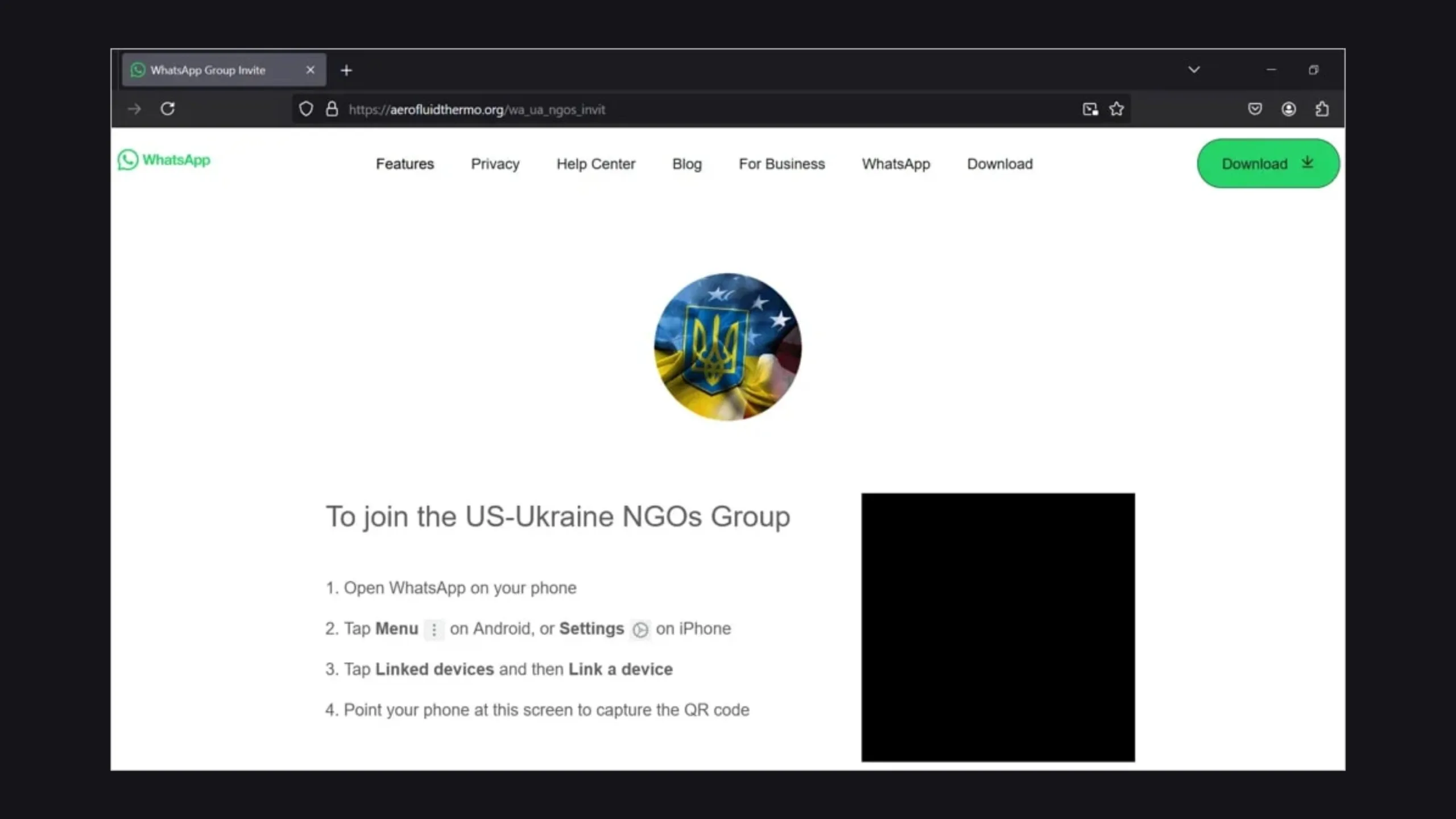Minimize the browser window
The image size is (1456, 819).
point(1272,70)
